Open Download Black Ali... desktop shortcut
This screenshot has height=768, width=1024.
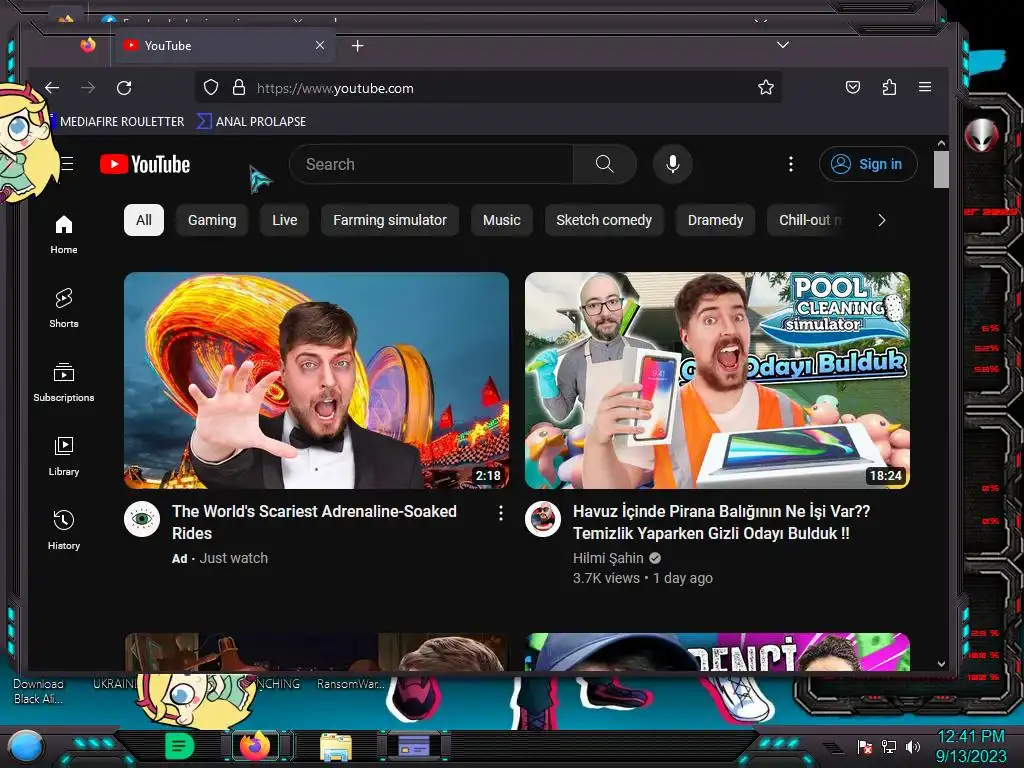(x=38, y=691)
